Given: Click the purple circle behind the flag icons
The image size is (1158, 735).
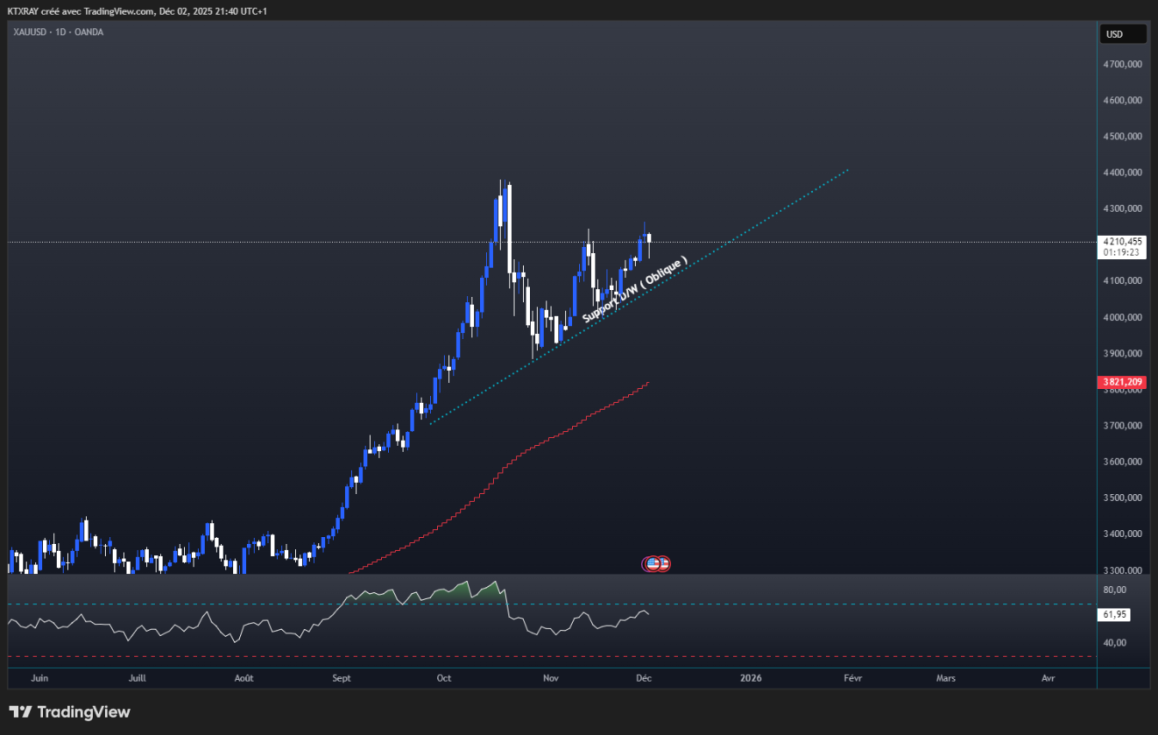Looking at the screenshot, I should [x=645, y=563].
